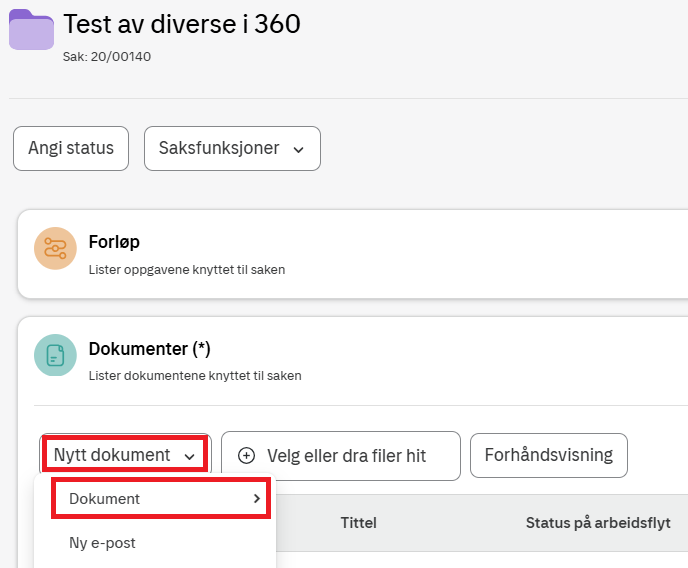The width and height of the screenshot is (688, 568).
Task: Click the orange Forløp workflow icon
Action: [x=55, y=249]
